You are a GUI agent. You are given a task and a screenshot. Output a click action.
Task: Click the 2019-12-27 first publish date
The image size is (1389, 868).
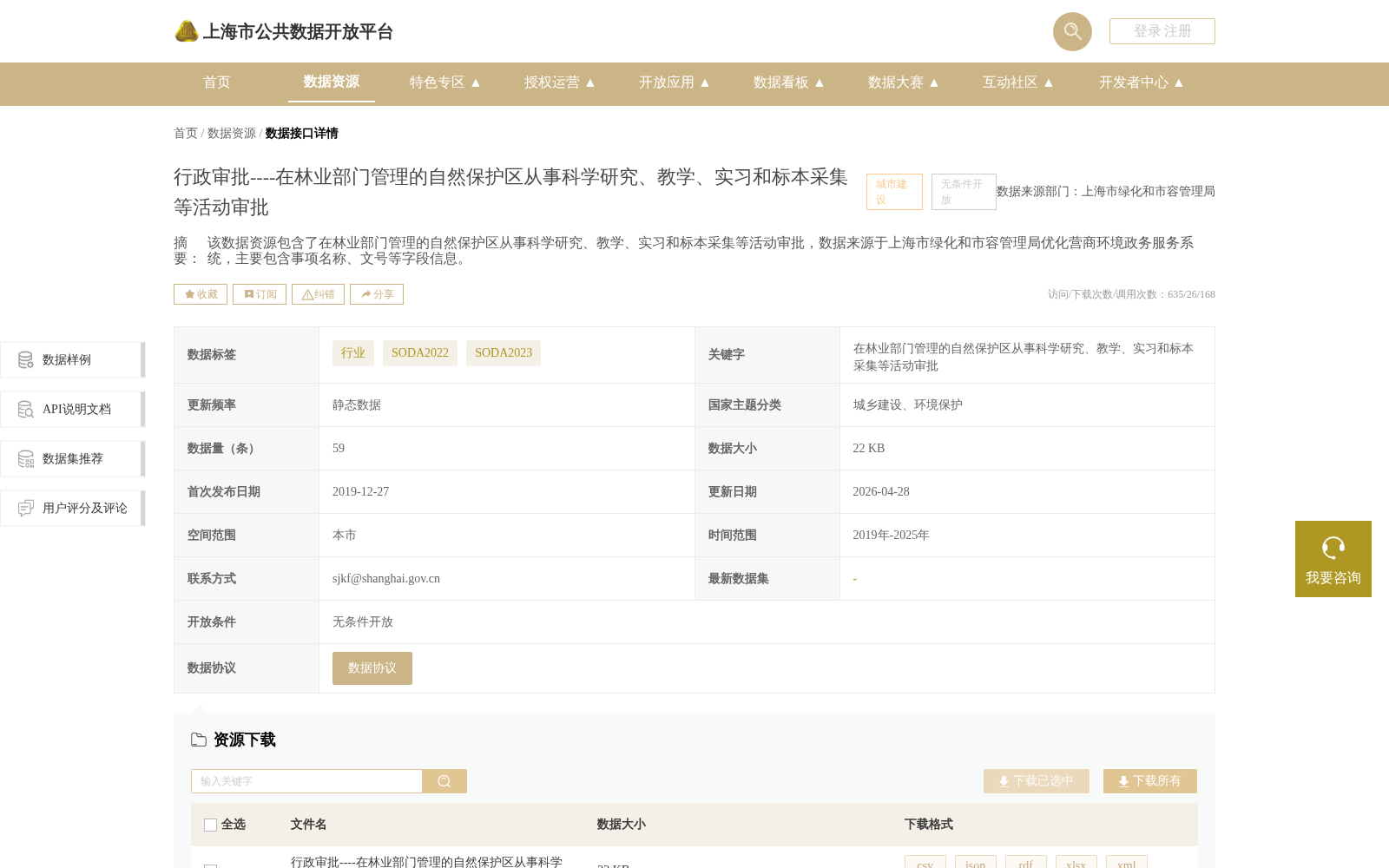coord(360,491)
